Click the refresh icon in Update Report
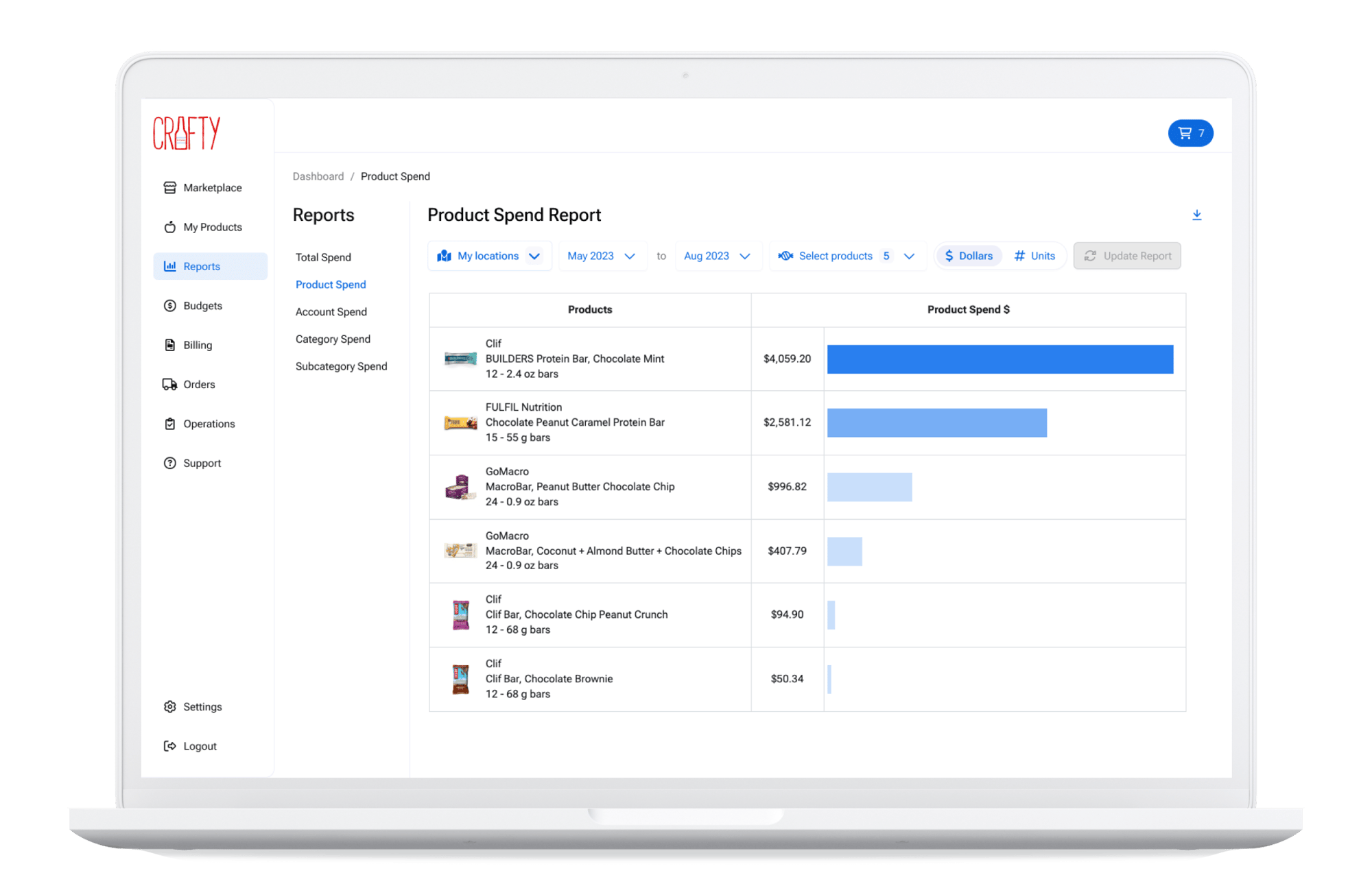This screenshot has height=886, width=1372. click(x=1089, y=256)
